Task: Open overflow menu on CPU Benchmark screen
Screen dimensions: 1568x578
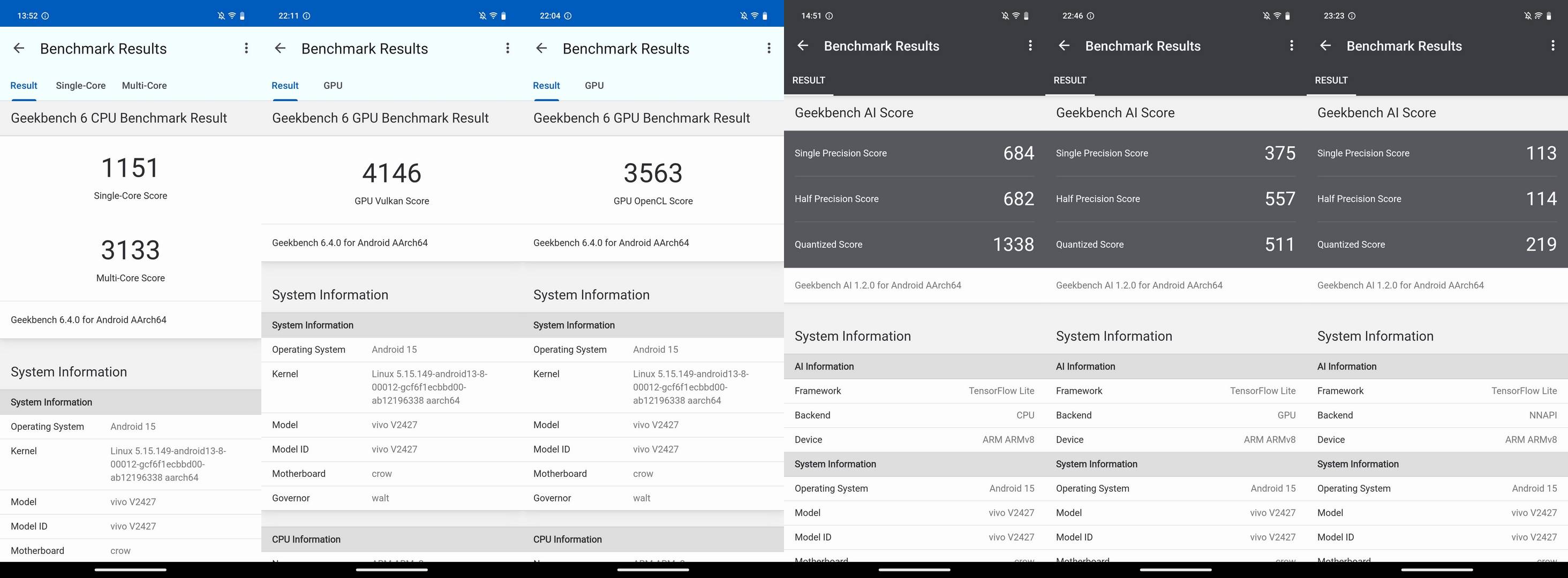Action: pos(246,48)
